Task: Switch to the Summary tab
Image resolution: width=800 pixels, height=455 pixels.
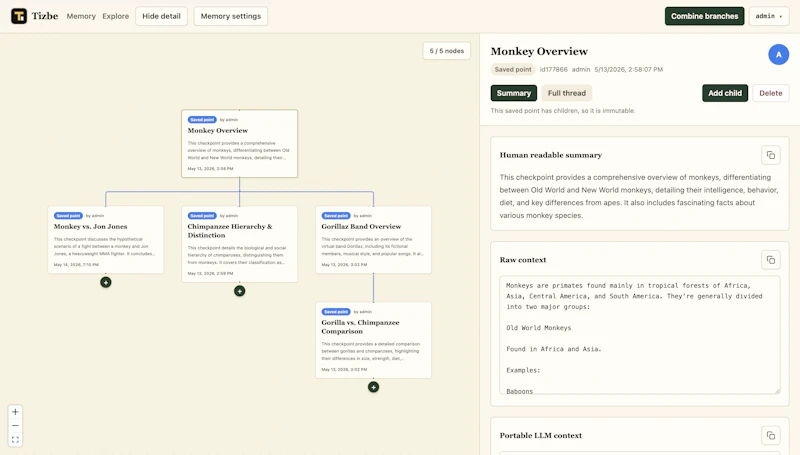Action: [x=514, y=93]
